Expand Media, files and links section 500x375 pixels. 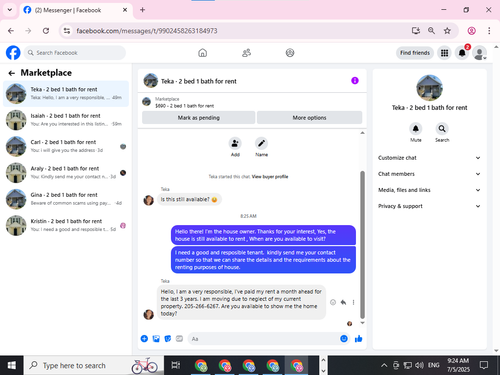tap(429, 190)
